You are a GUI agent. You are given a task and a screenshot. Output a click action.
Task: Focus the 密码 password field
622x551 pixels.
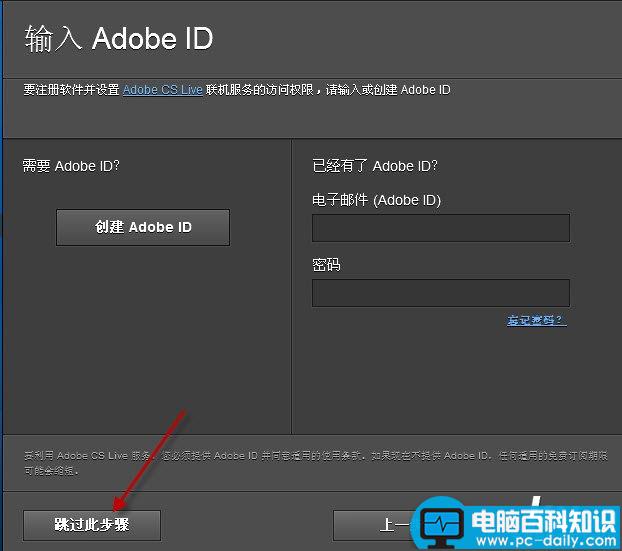(441, 293)
